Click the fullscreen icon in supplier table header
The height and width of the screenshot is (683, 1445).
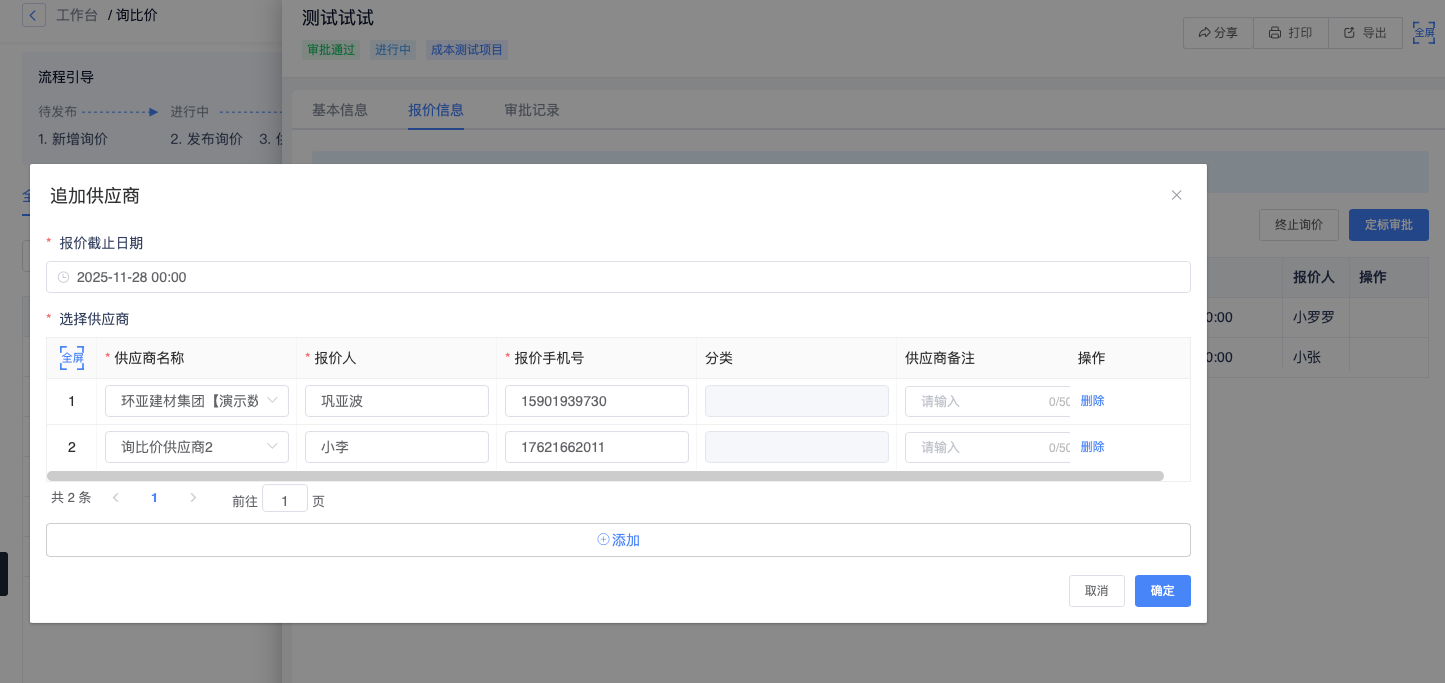point(72,358)
